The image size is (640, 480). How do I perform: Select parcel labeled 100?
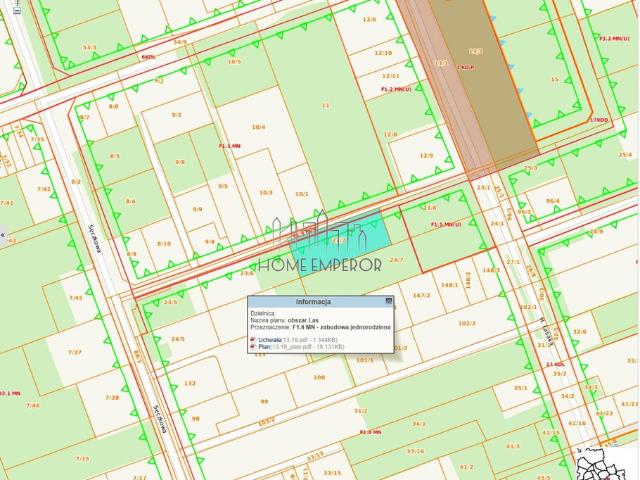[x=319, y=377]
